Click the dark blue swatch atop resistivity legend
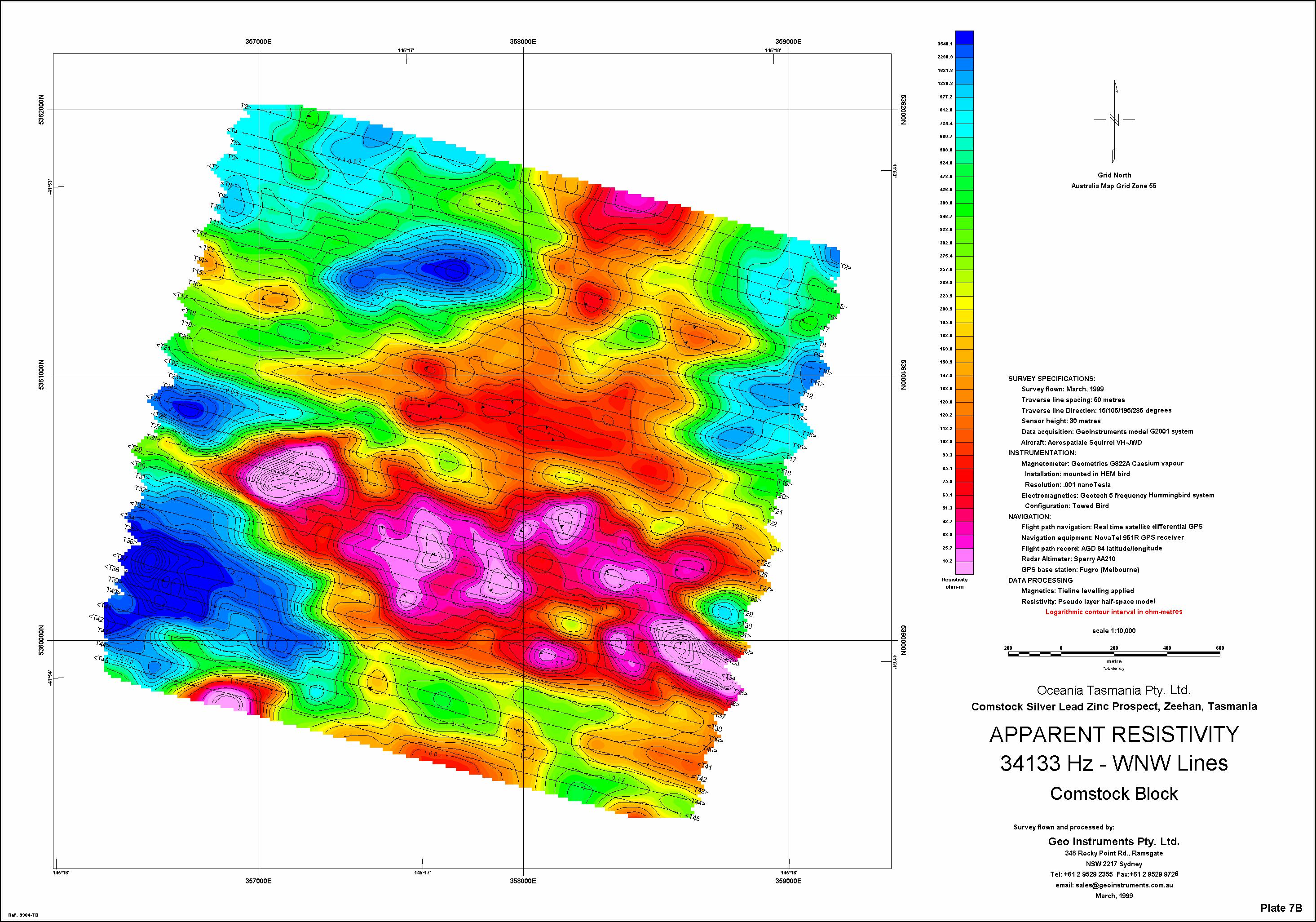1316x922 pixels. (x=965, y=37)
